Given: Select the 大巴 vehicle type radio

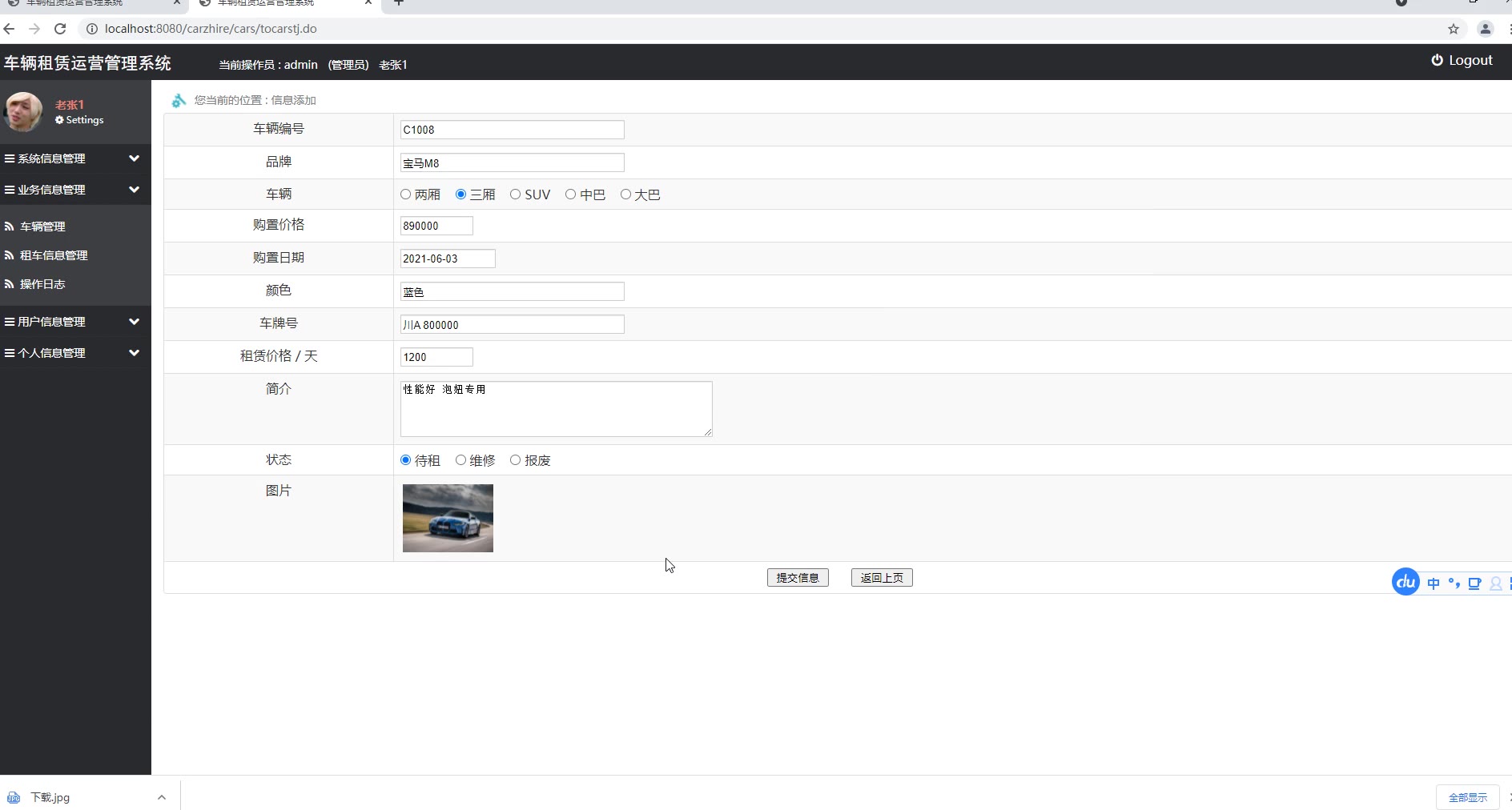Looking at the screenshot, I should point(625,194).
